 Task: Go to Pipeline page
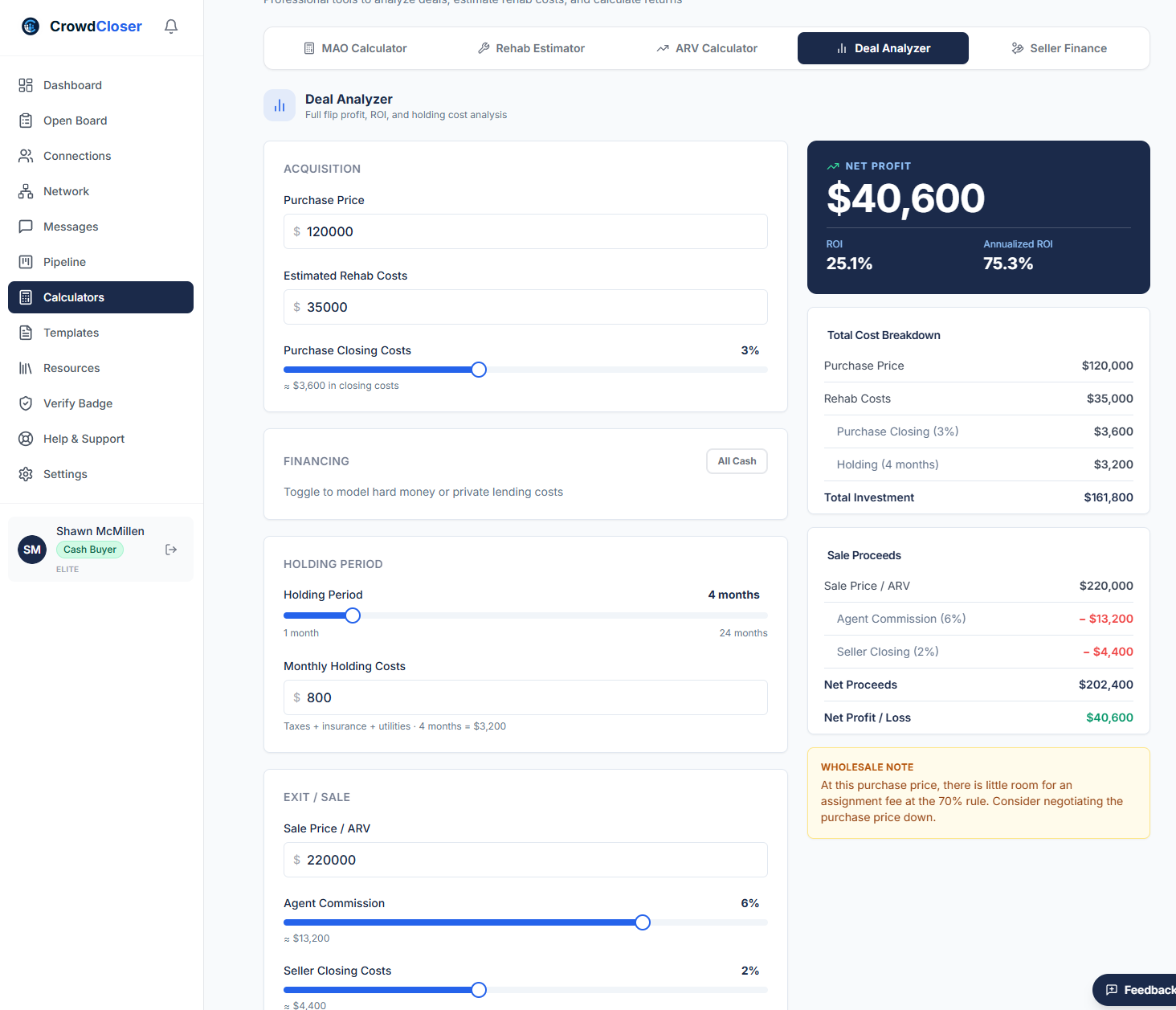(x=100, y=262)
